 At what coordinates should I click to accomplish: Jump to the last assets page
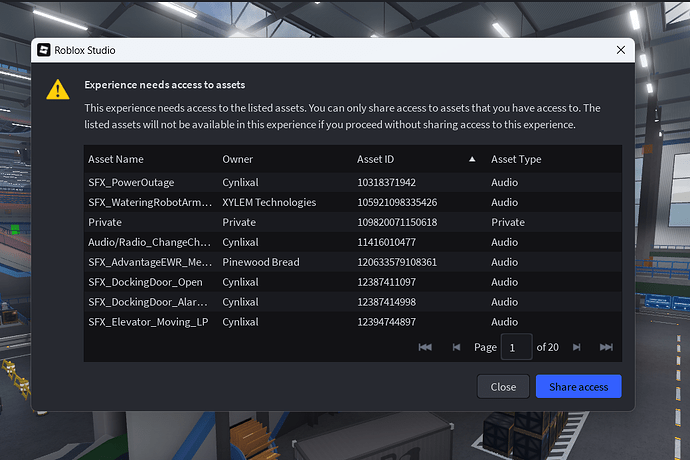(606, 347)
